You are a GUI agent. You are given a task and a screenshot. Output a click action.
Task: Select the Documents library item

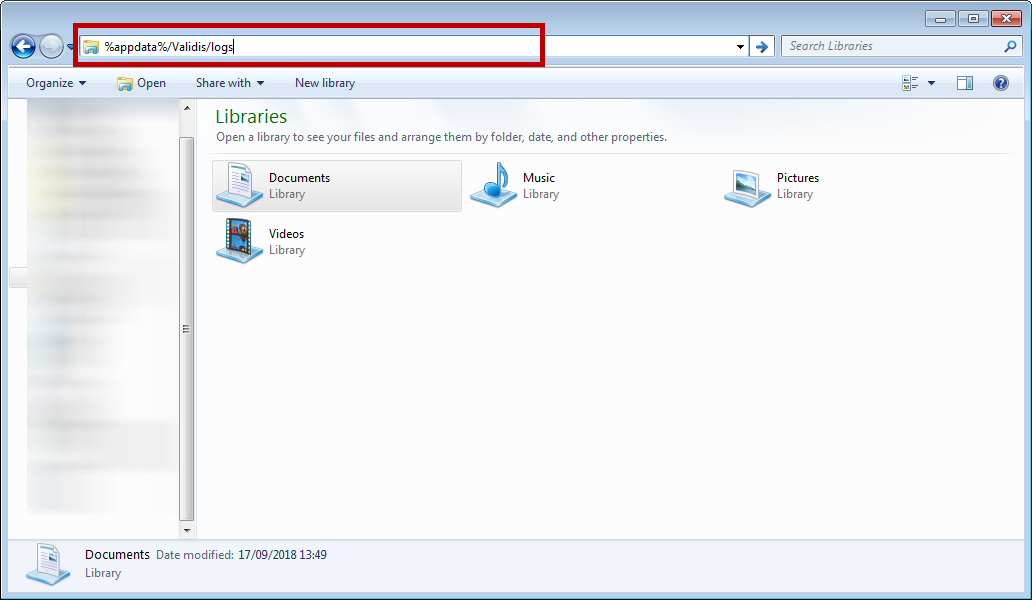(x=336, y=186)
